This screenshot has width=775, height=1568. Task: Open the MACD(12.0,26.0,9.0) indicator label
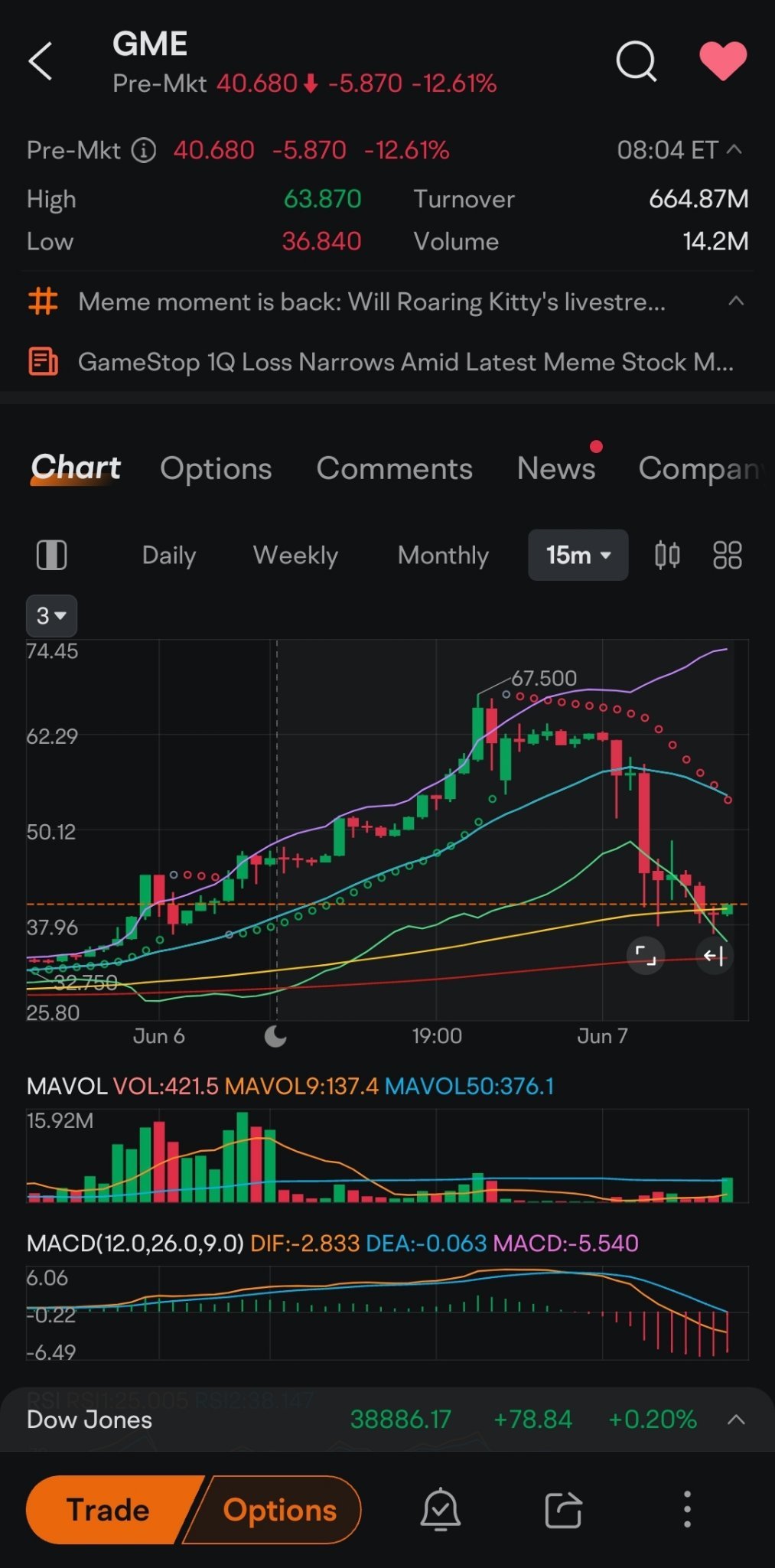135,1243
